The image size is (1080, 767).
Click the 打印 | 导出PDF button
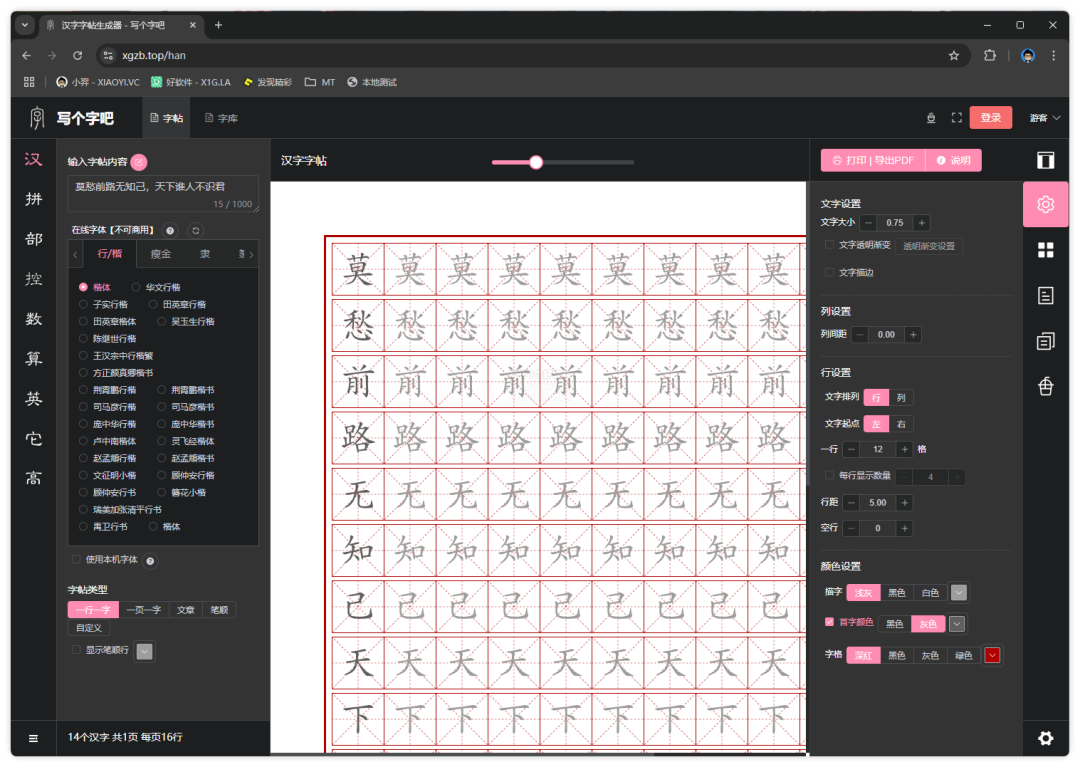pyautogui.click(x=872, y=160)
